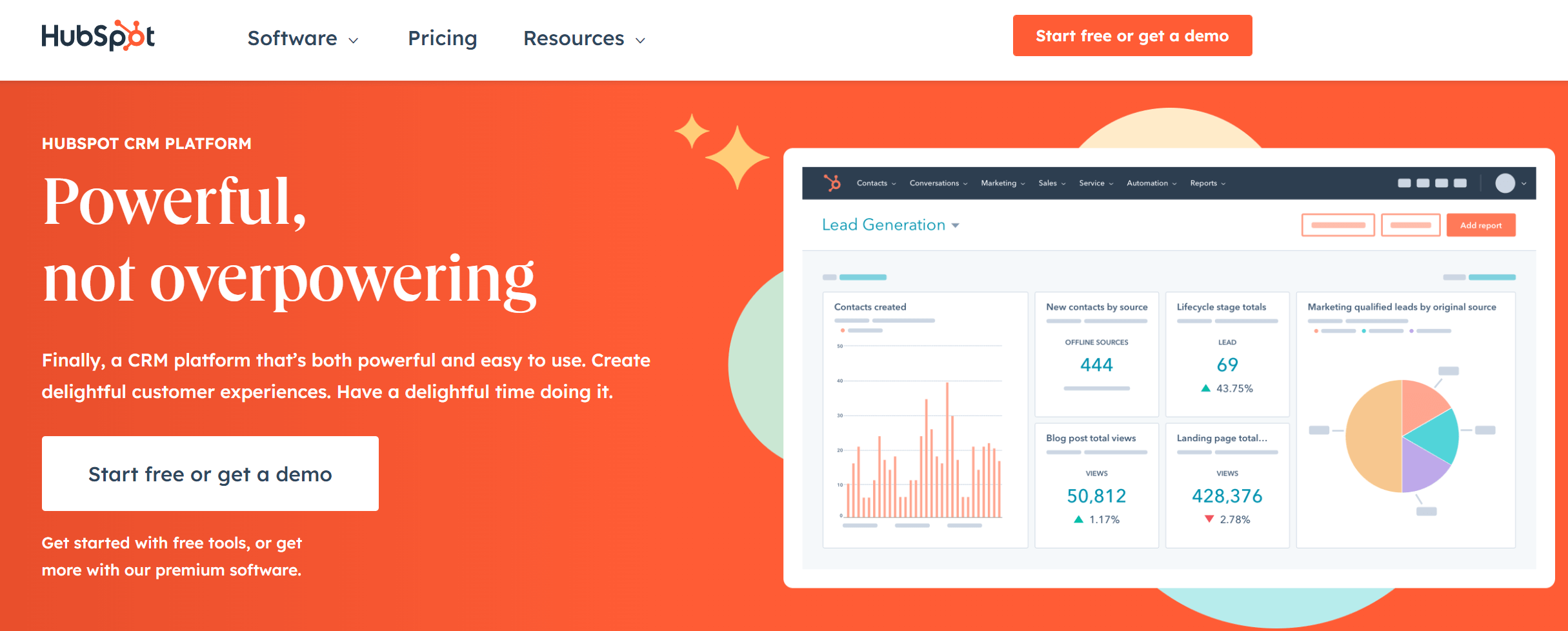Open the Service menu in dashboard
Image resolution: width=1568 pixels, height=631 pixels.
(x=1096, y=183)
